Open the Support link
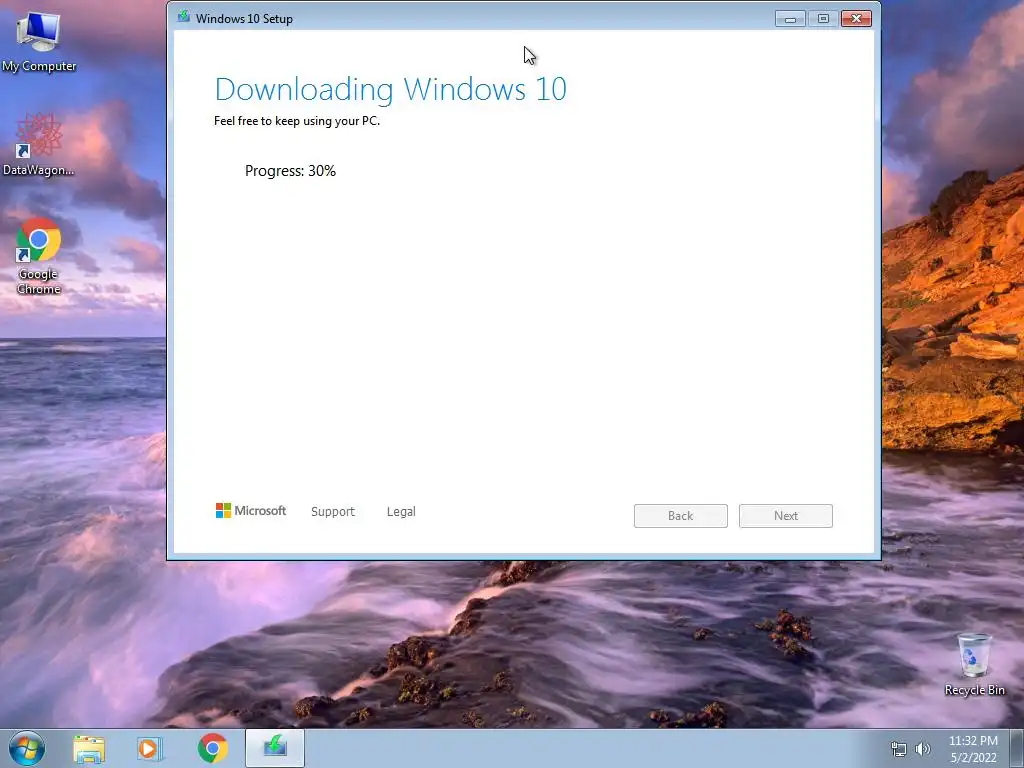The image size is (1024, 768). click(x=332, y=511)
